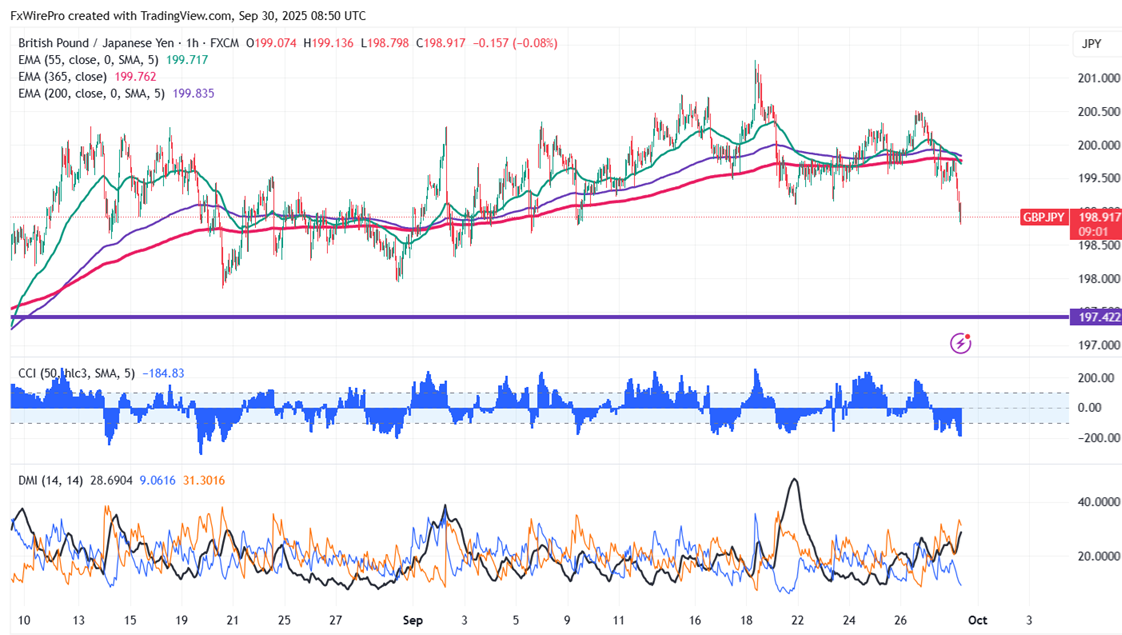Select the EMA (55, close, 0, SMA, 5) legend
This screenshot has width=1122, height=635.
click(x=88, y=60)
